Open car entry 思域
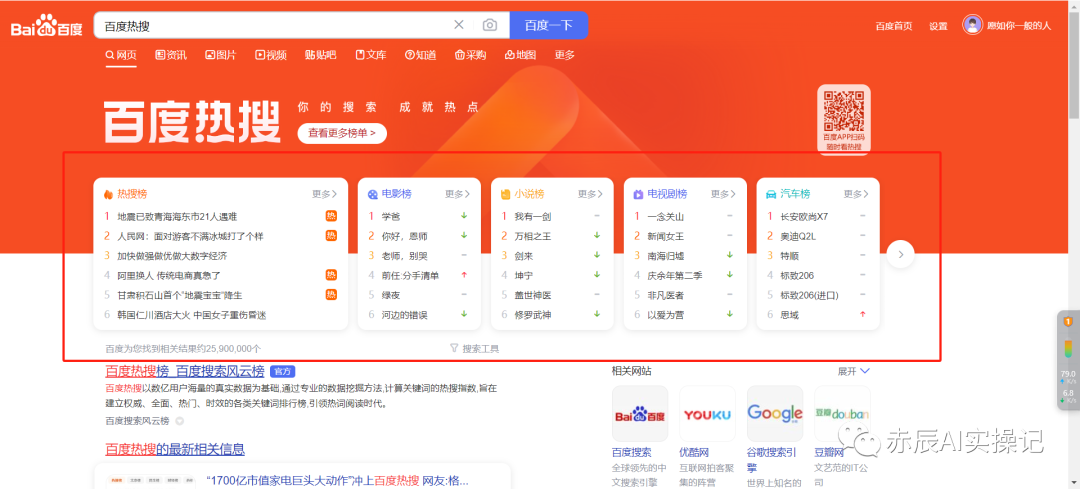Screen dimensions: 1080x489 (789, 315)
